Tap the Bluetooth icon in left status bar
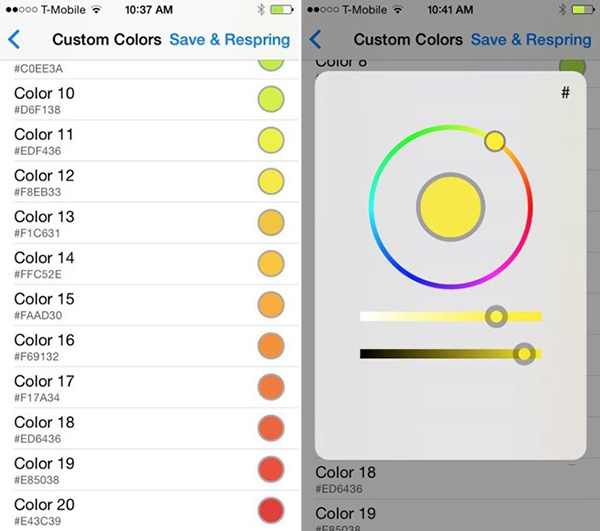 (x=257, y=9)
